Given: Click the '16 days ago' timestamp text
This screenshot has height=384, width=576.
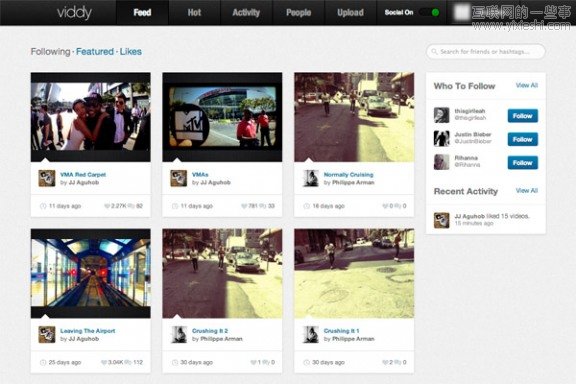Looking at the screenshot, I should tap(328, 206).
